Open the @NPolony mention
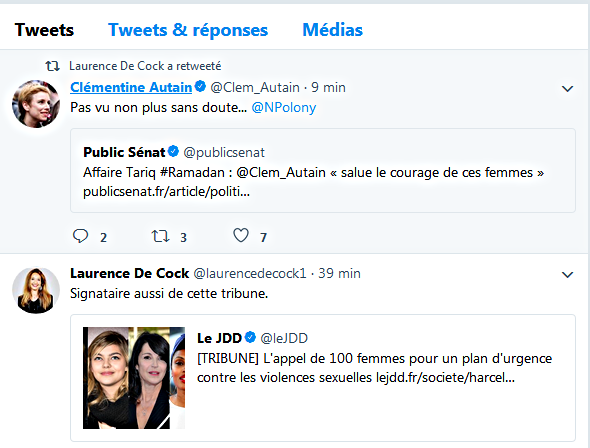This screenshot has height=448, width=590. pyautogui.click(x=284, y=108)
